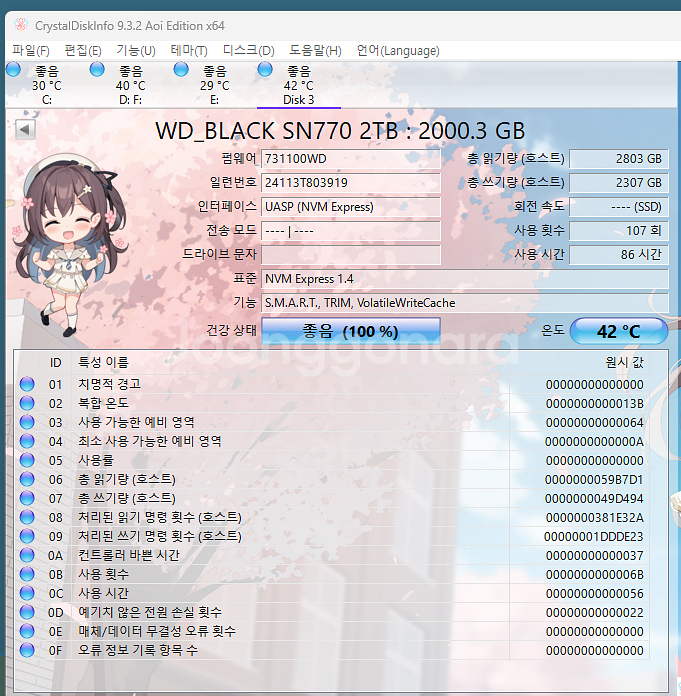This screenshot has height=696, width=681.
Task: Click power on count value 107 회
Action: click(619, 230)
